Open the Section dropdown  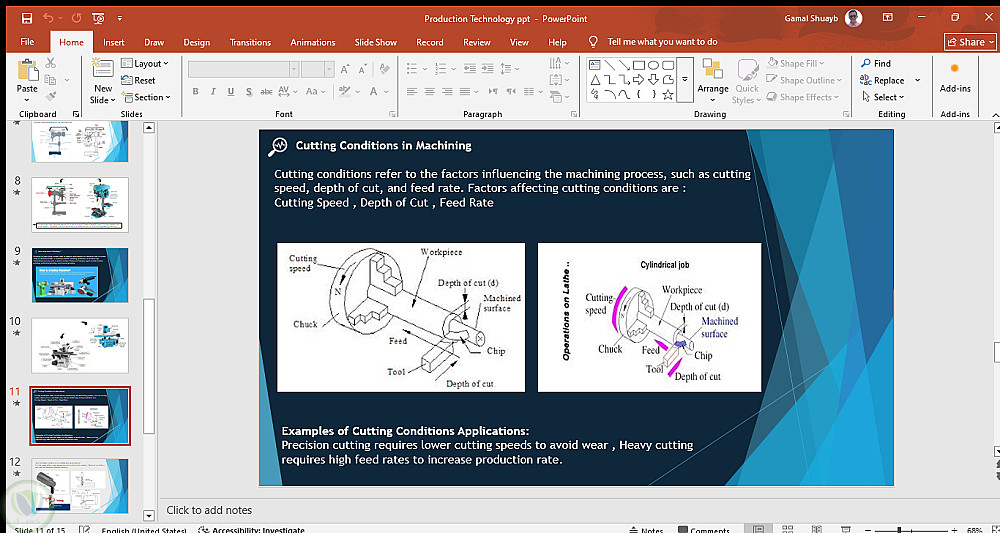[146, 97]
